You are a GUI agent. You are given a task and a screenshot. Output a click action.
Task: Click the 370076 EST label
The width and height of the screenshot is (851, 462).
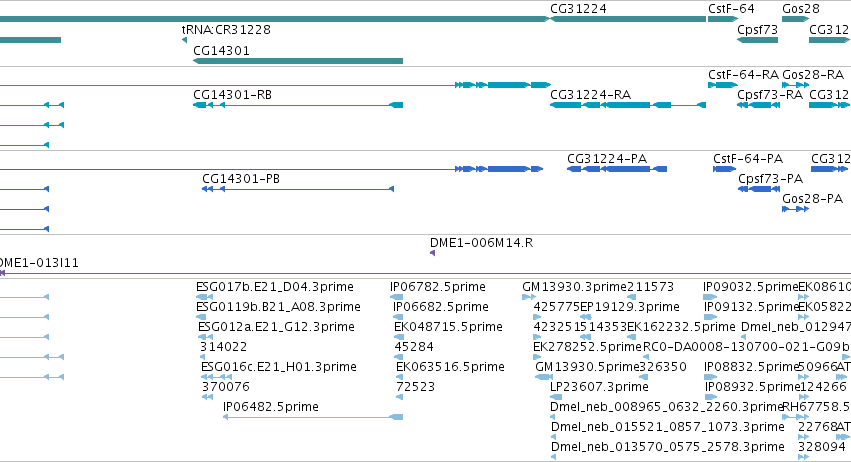pyautogui.click(x=226, y=387)
